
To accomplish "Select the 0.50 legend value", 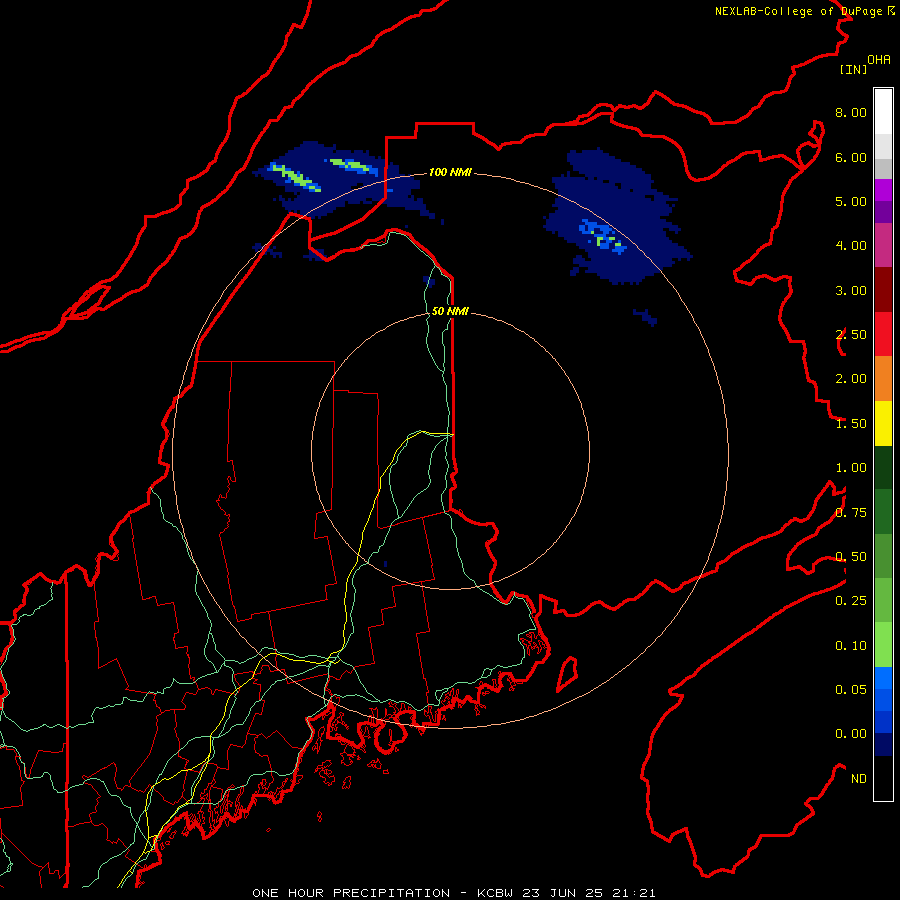I will pos(851,557).
